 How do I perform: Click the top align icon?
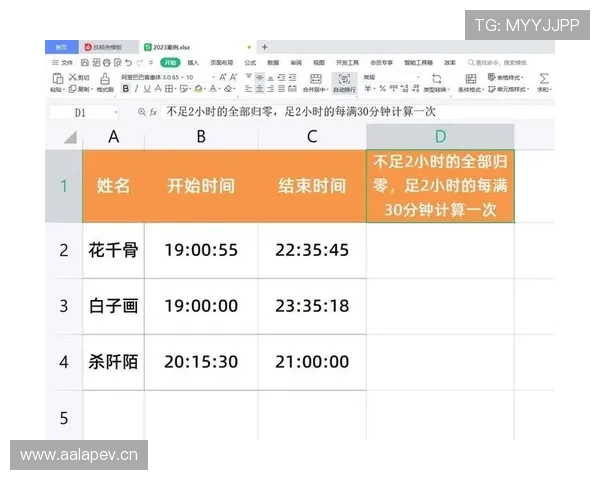(249, 77)
